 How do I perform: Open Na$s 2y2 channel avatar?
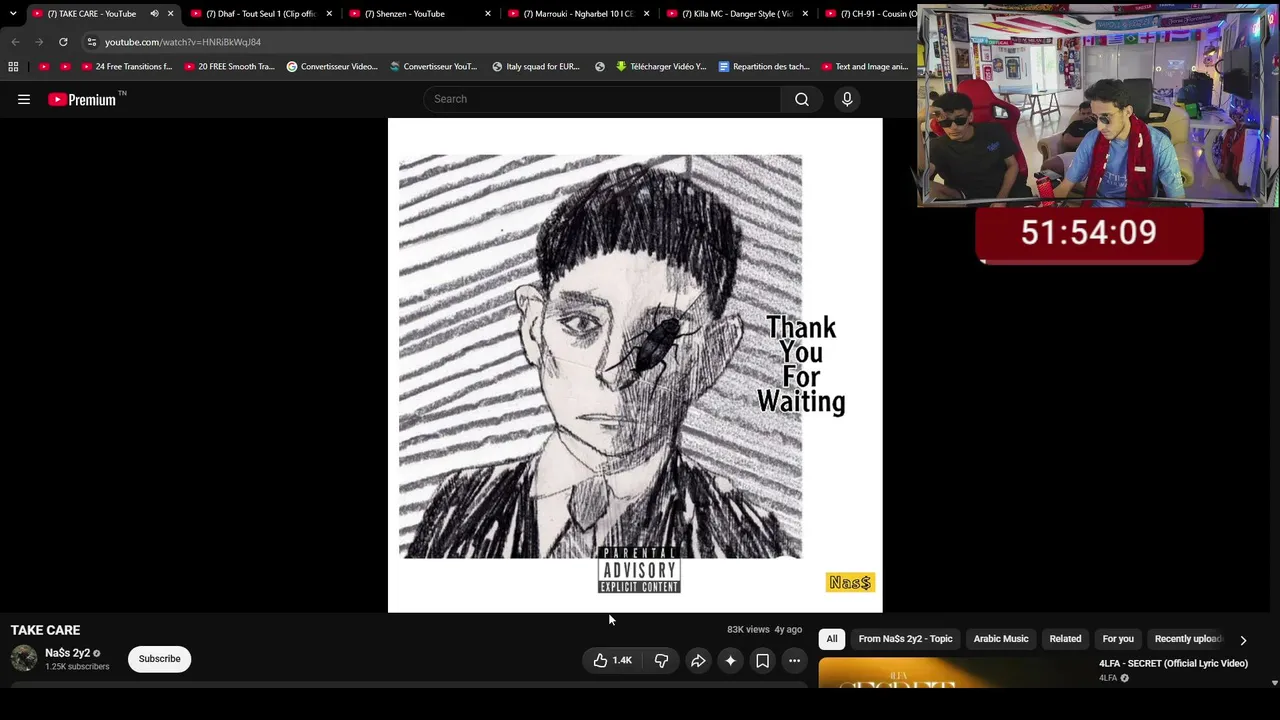point(24,658)
